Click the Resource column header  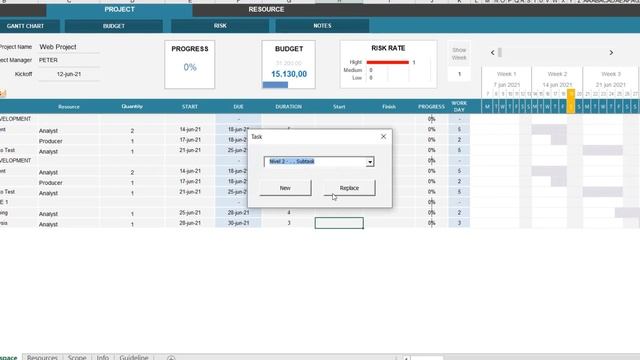click(x=69, y=107)
